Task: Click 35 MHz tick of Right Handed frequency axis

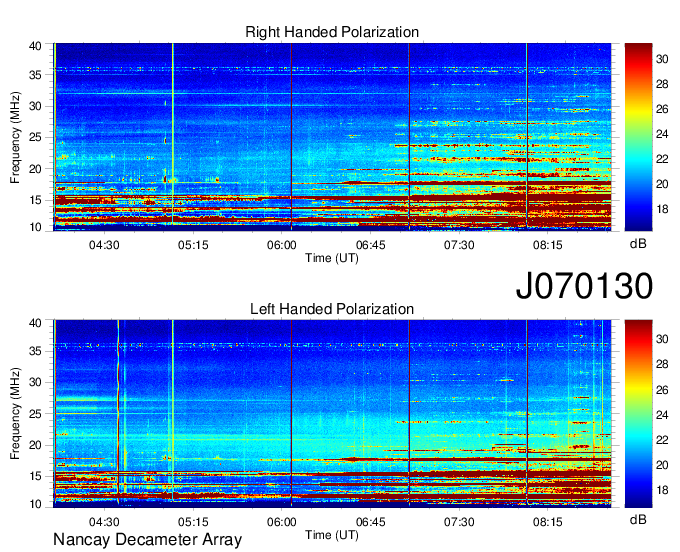Action: point(35,75)
